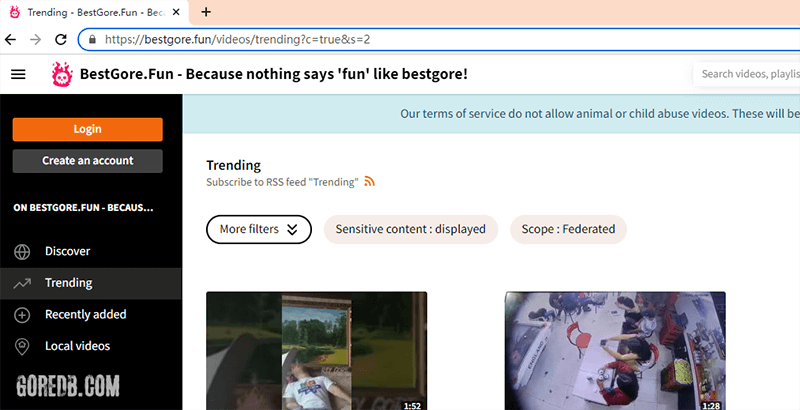The image size is (800, 410).
Task: Expand the More filters dropdown
Action: click(259, 229)
